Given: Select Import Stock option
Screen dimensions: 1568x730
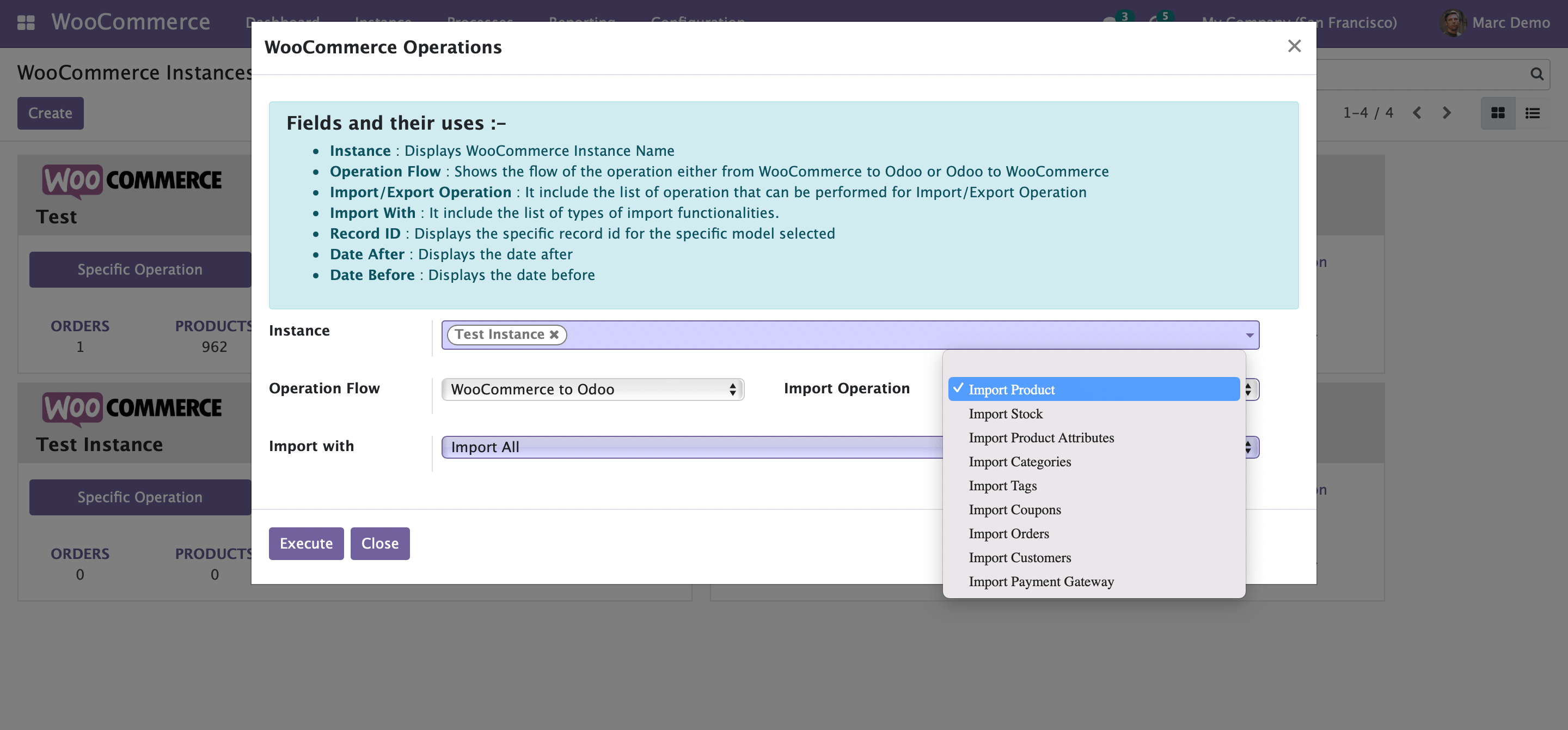Looking at the screenshot, I should coord(1006,414).
